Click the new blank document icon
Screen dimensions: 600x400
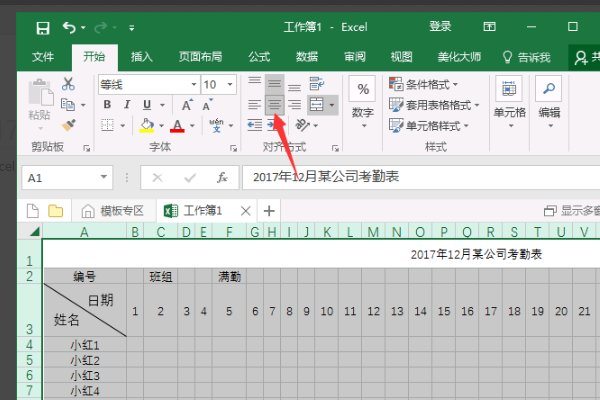tap(33, 211)
